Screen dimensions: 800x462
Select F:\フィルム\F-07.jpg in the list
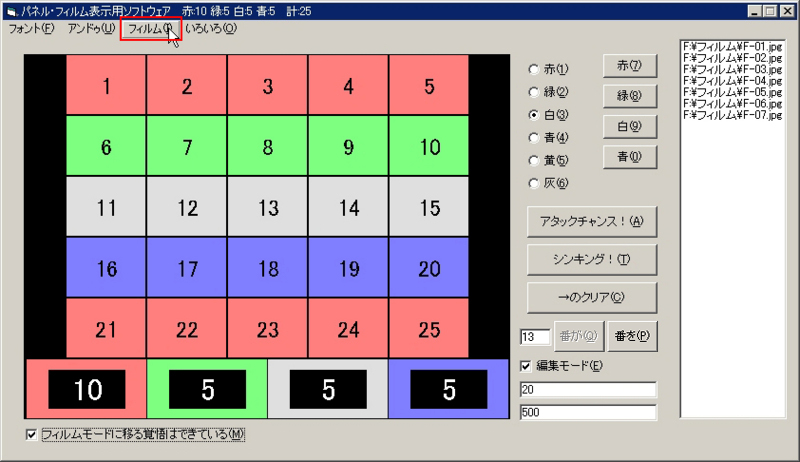tap(732, 115)
